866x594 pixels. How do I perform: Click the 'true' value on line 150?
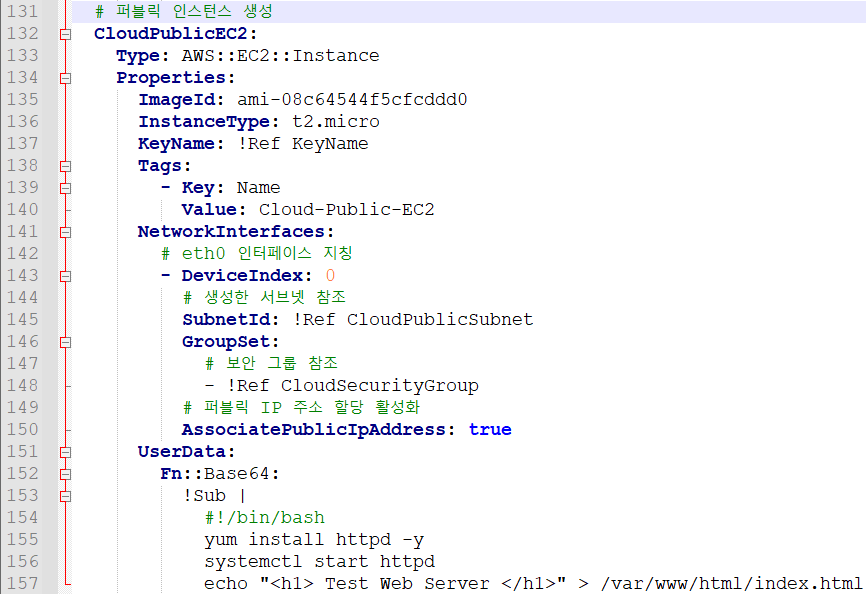click(x=490, y=429)
